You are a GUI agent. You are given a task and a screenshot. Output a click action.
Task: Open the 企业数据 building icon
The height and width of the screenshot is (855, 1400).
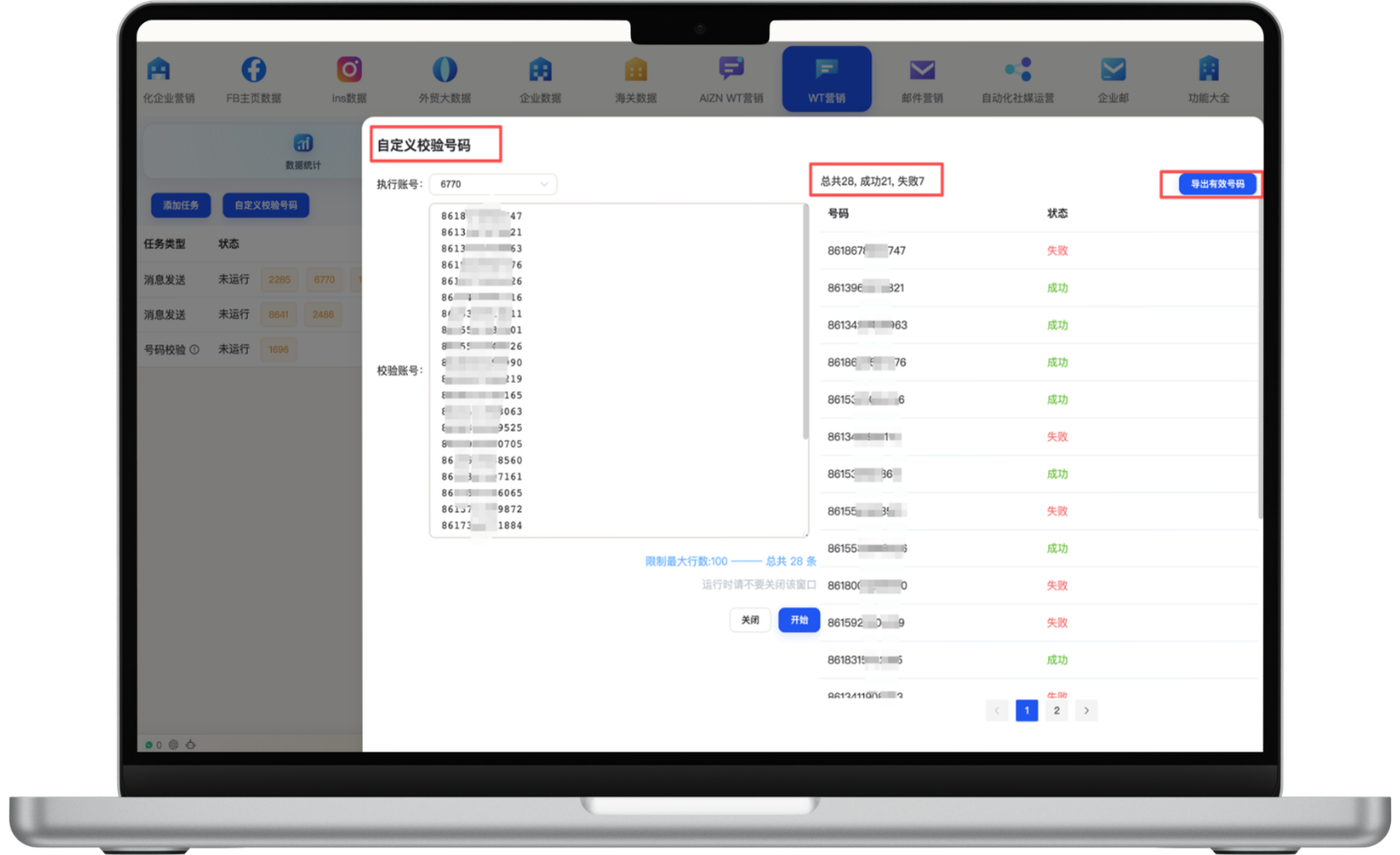[540, 69]
